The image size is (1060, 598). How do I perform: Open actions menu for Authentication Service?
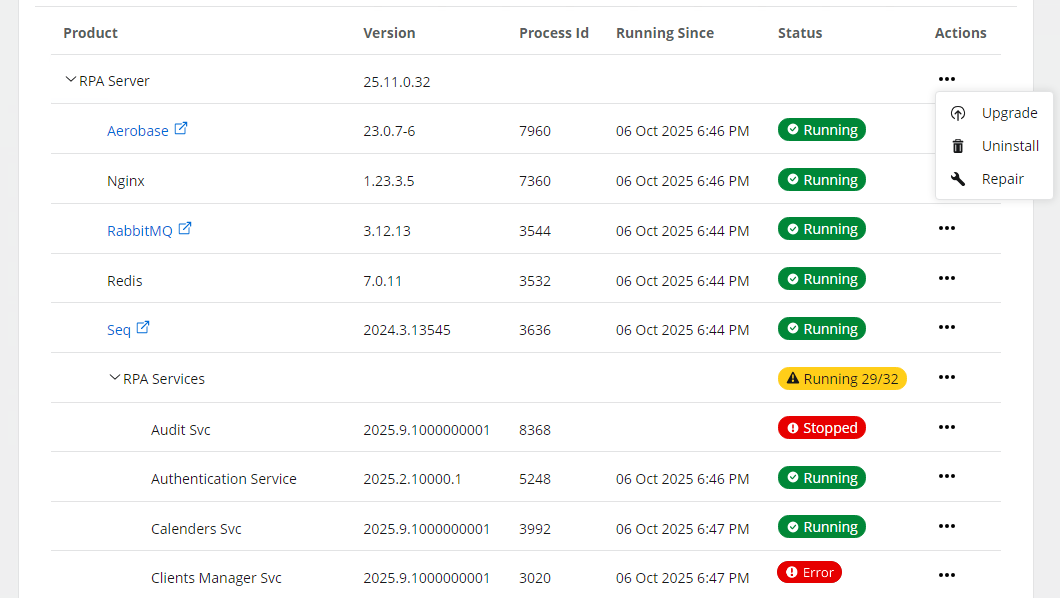point(946,476)
